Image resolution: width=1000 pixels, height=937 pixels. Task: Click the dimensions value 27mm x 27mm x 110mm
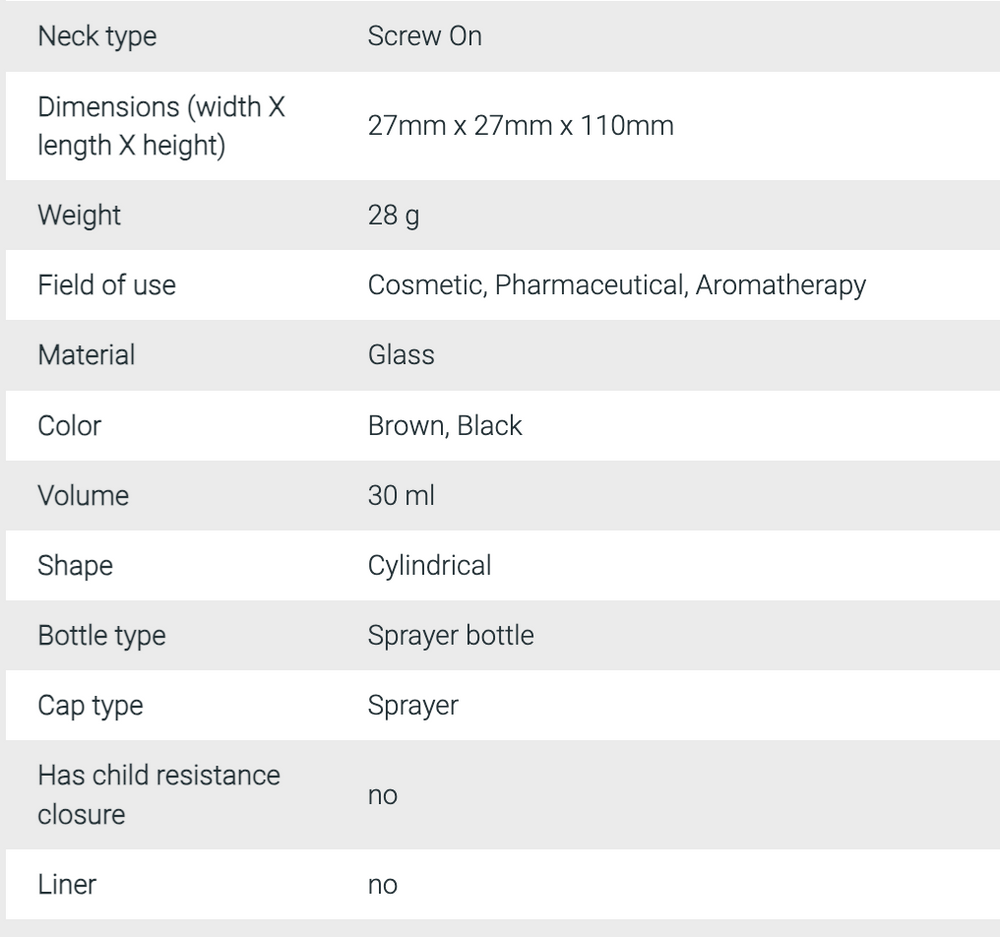click(520, 126)
